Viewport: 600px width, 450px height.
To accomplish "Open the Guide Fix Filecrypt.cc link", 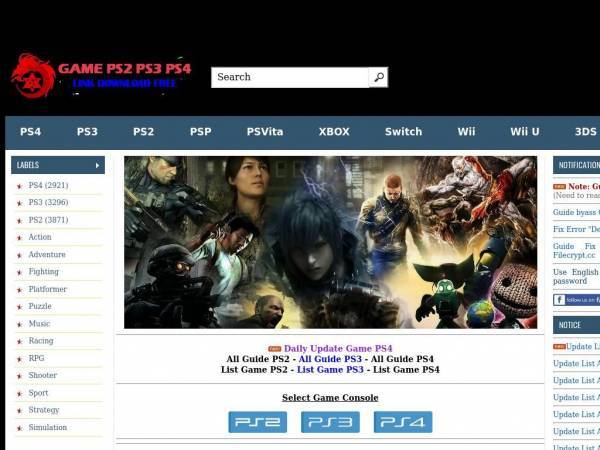I will pyautogui.click(x=576, y=251).
